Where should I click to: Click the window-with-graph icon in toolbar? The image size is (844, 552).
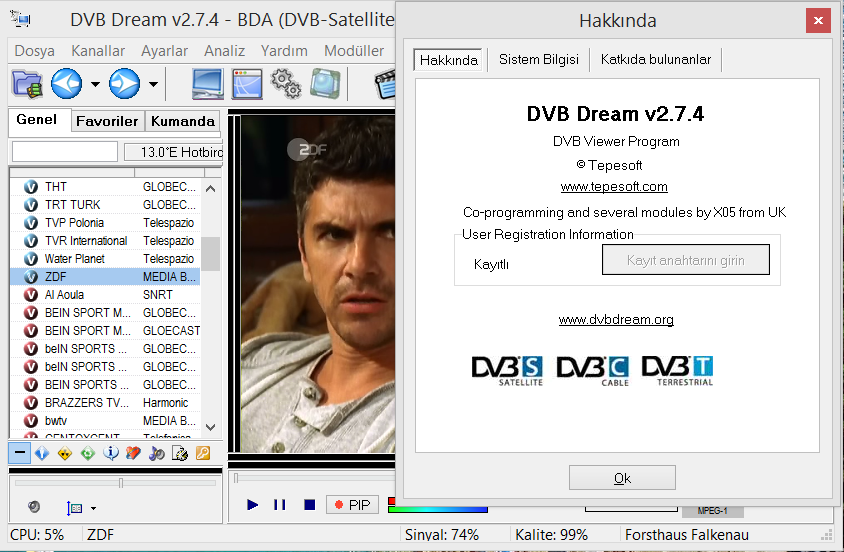(247, 84)
